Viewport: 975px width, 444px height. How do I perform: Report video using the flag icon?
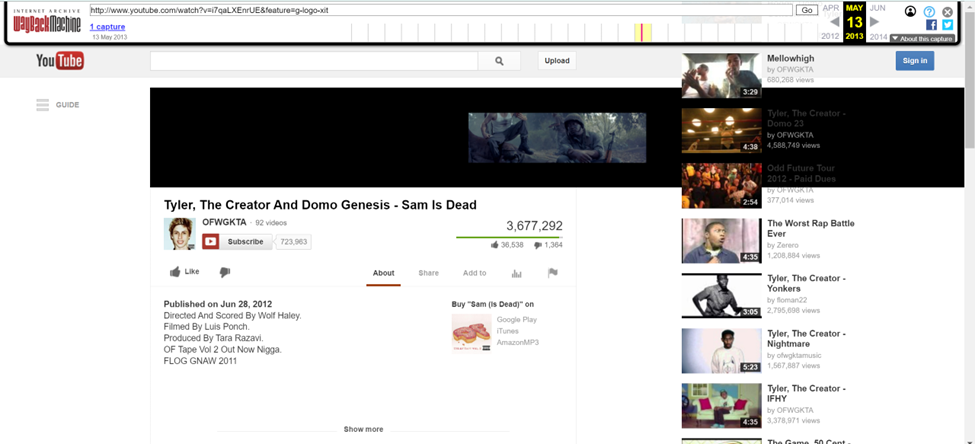point(552,272)
